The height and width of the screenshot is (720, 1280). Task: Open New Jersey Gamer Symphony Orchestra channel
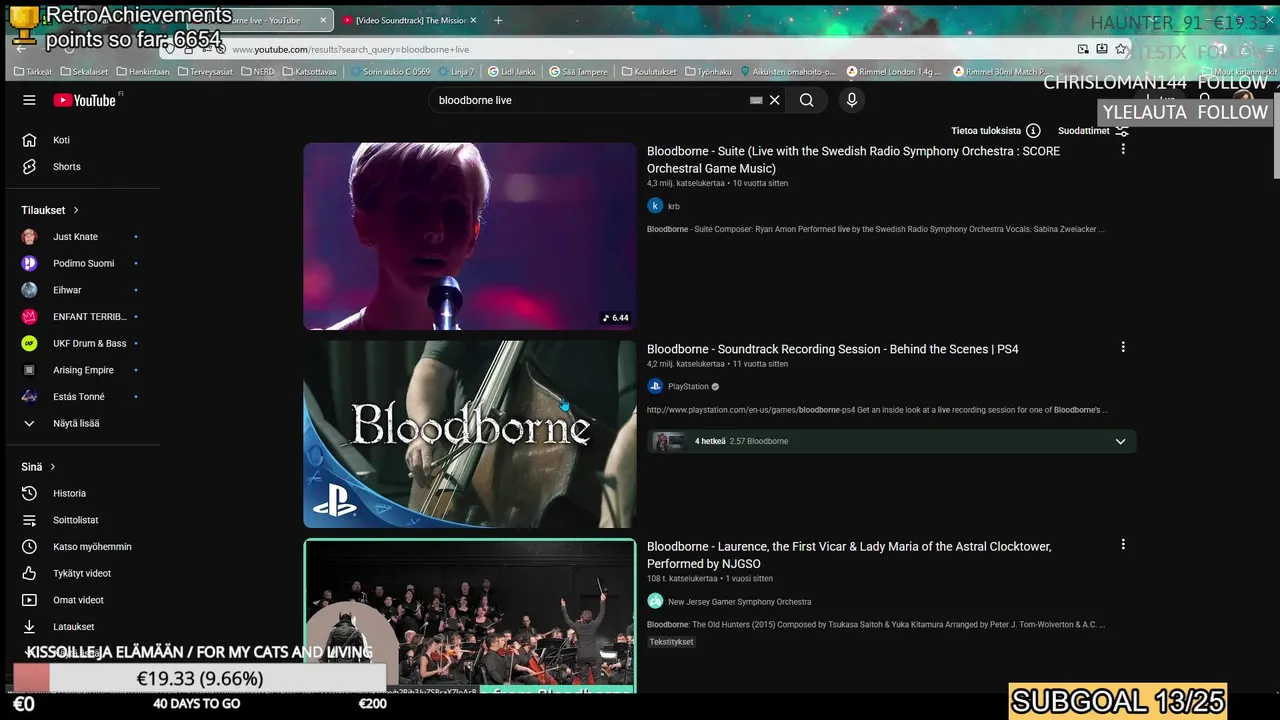click(x=739, y=602)
